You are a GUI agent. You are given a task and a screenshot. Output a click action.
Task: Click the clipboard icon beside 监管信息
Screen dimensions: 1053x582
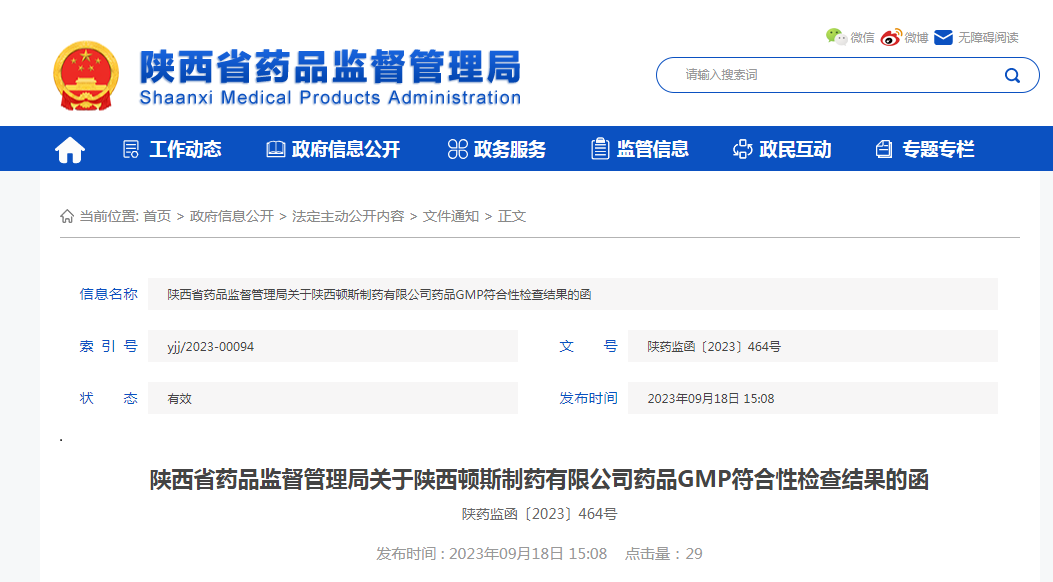tap(600, 148)
